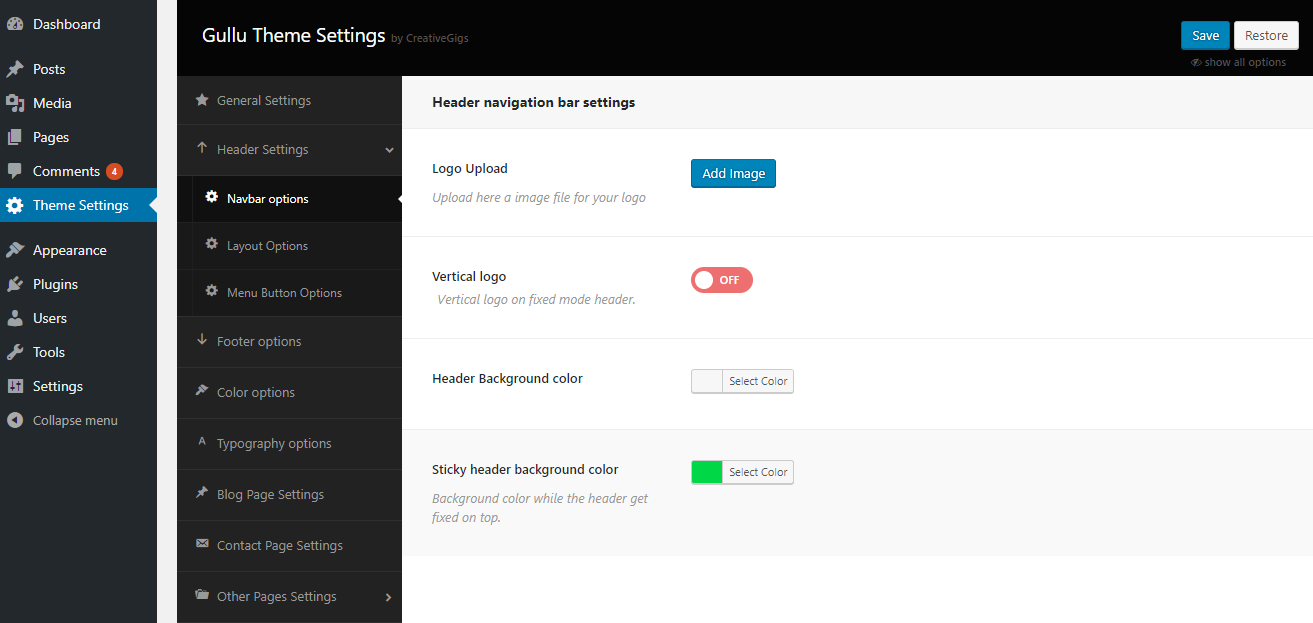The image size is (1313, 623).
Task: Toggle the Vertical logo switch
Action: [x=721, y=280]
